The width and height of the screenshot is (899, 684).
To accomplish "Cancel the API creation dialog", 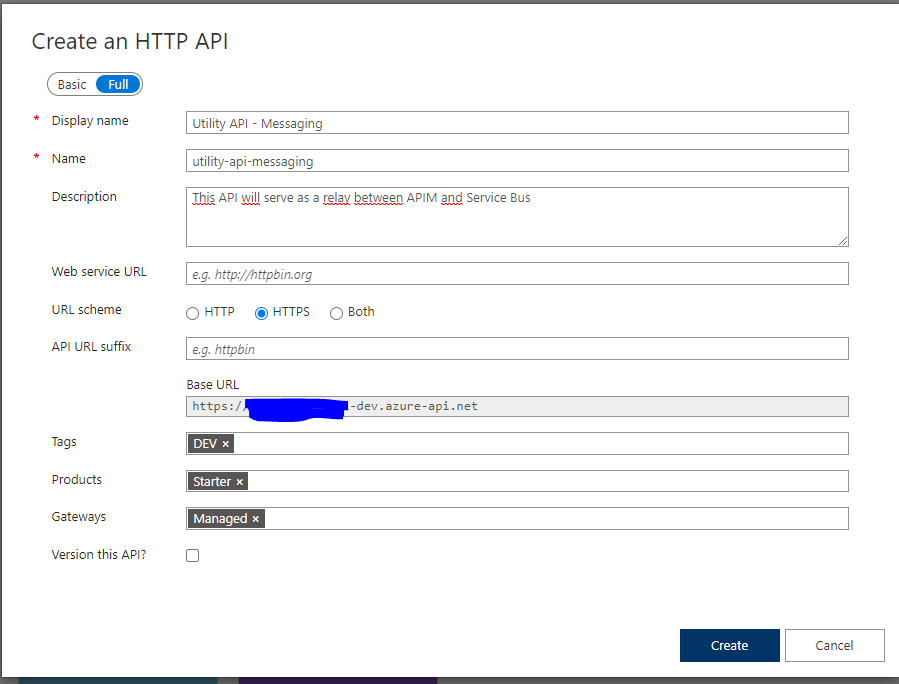I will 834,646.
